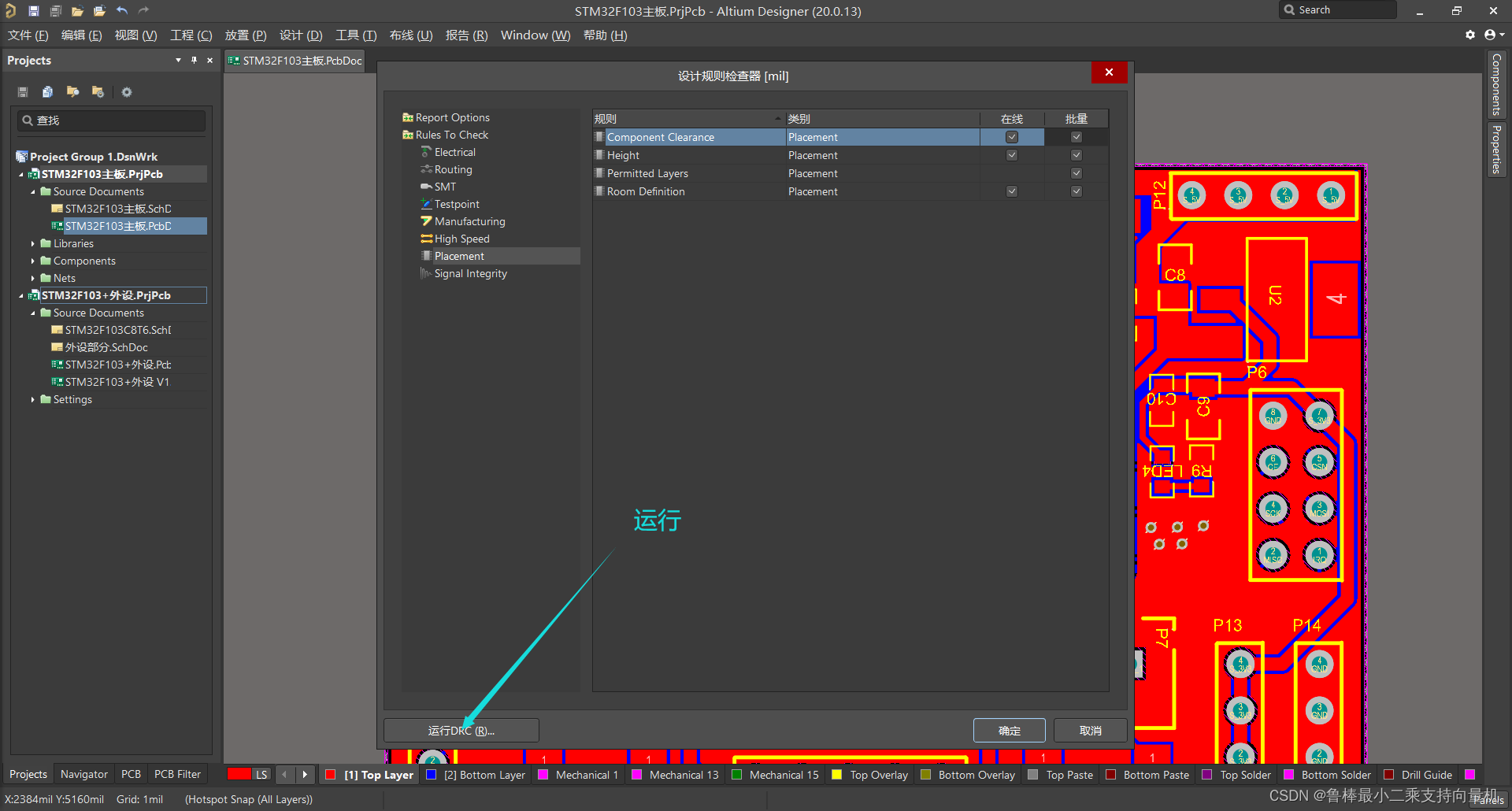Open the preferences gear icon top right
The width and height of the screenshot is (1512, 811).
[1470, 35]
